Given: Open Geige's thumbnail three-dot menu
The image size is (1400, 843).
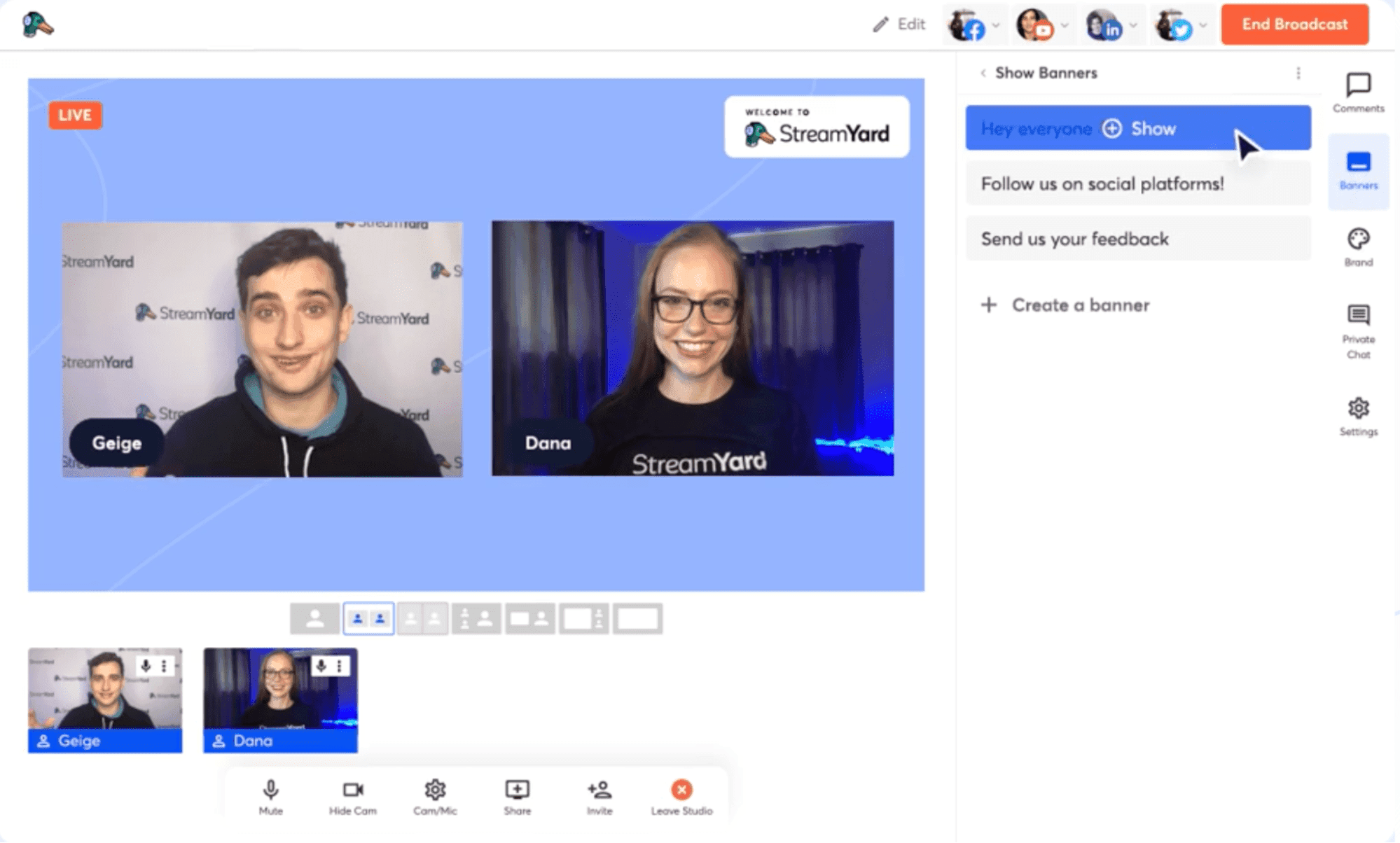Looking at the screenshot, I should pyautogui.click(x=164, y=666).
